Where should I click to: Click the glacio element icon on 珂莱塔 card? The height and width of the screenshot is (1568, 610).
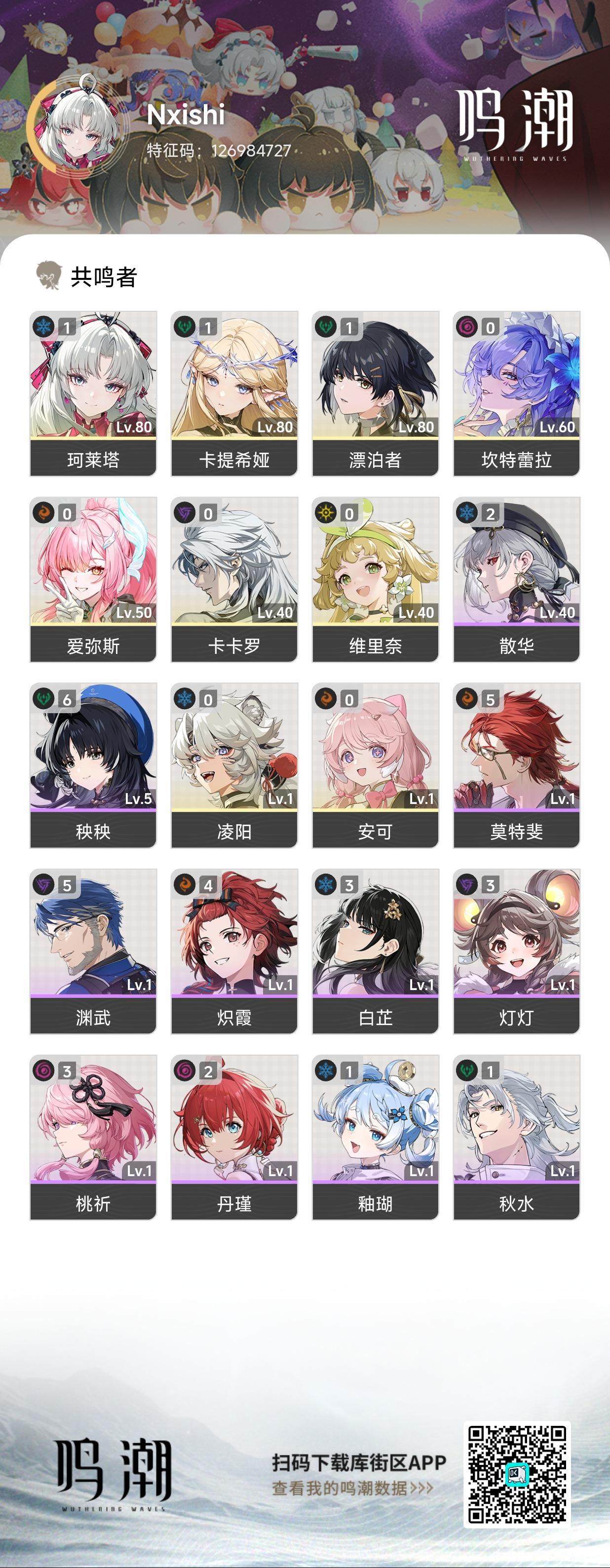click(x=44, y=327)
